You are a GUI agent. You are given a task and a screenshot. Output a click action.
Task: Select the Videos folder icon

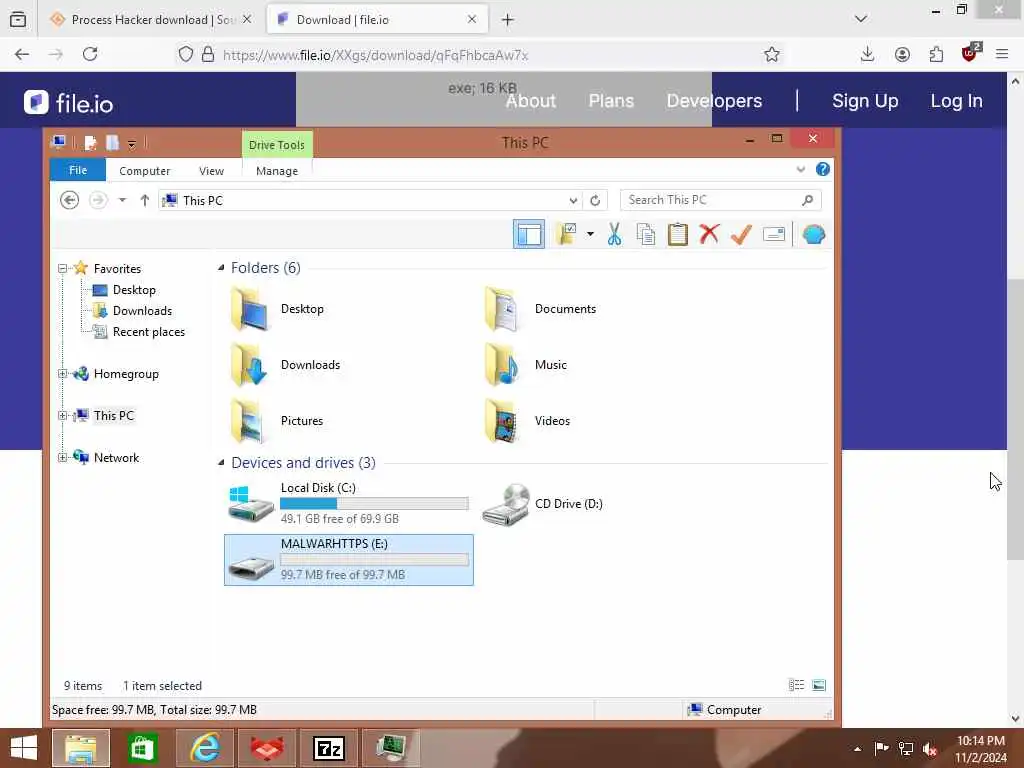502,421
